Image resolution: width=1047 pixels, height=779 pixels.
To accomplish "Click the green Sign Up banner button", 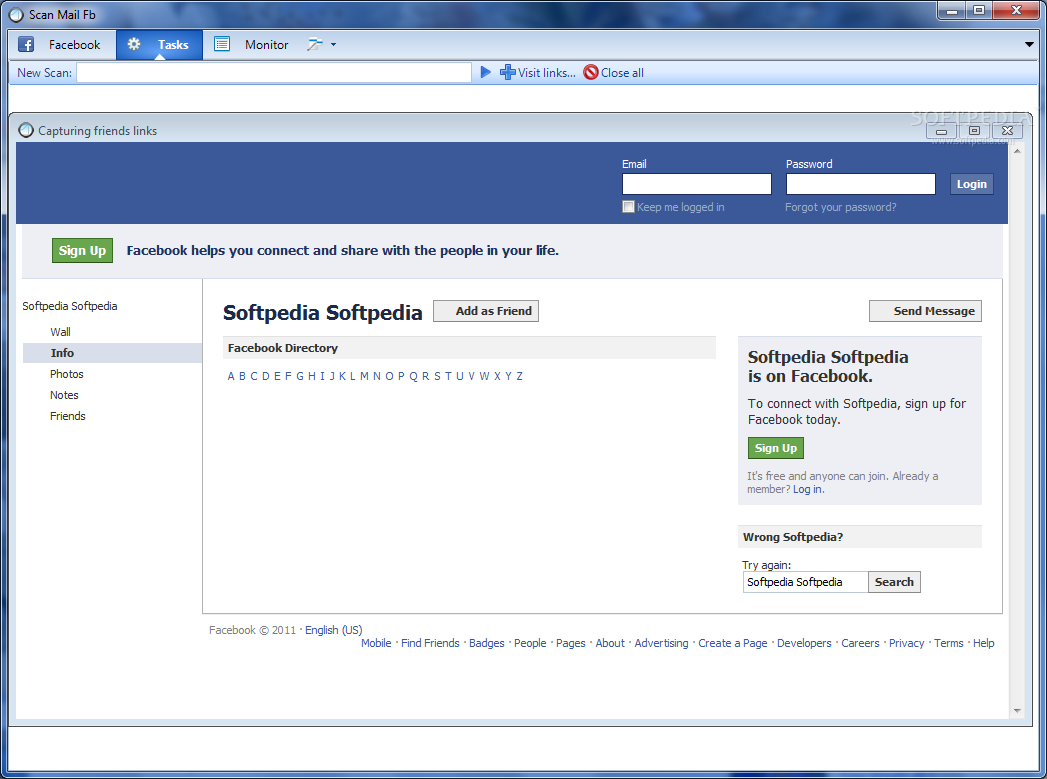I will (x=82, y=250).
